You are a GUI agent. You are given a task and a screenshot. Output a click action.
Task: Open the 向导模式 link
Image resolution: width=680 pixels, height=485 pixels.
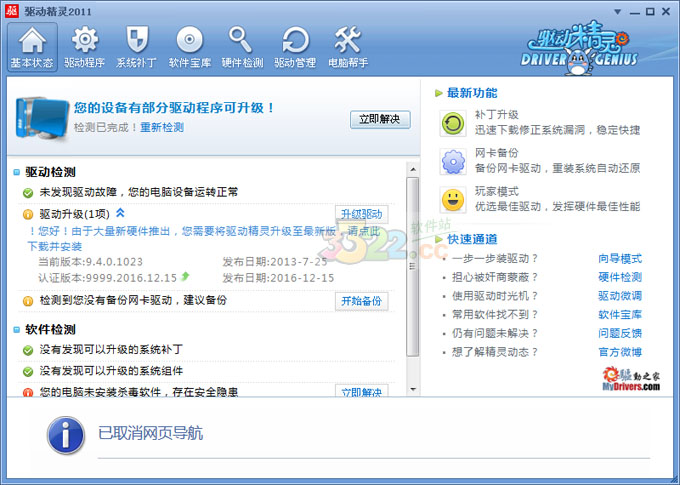click(620, 259)
